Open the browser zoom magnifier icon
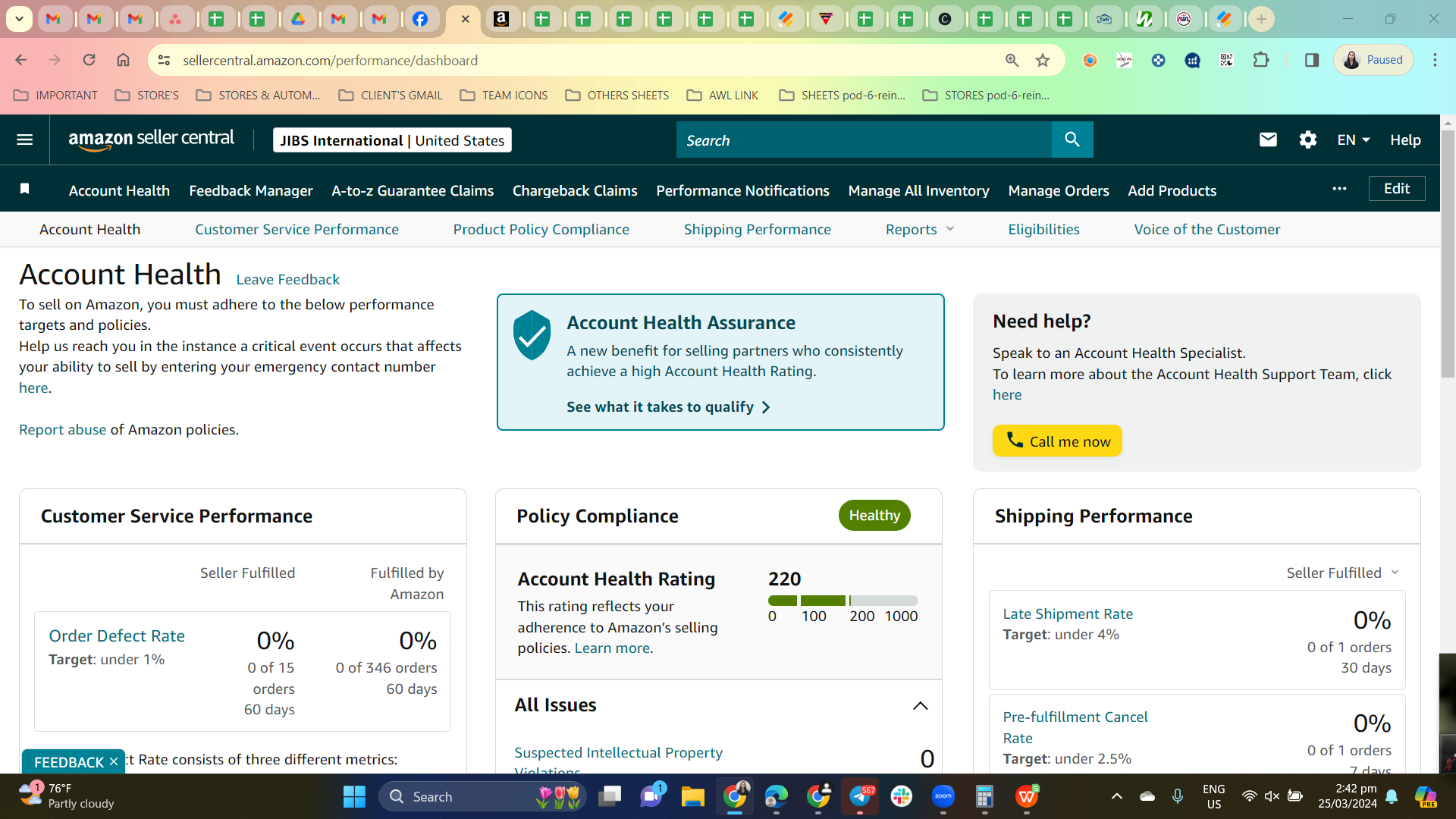 coord(1012,60)
